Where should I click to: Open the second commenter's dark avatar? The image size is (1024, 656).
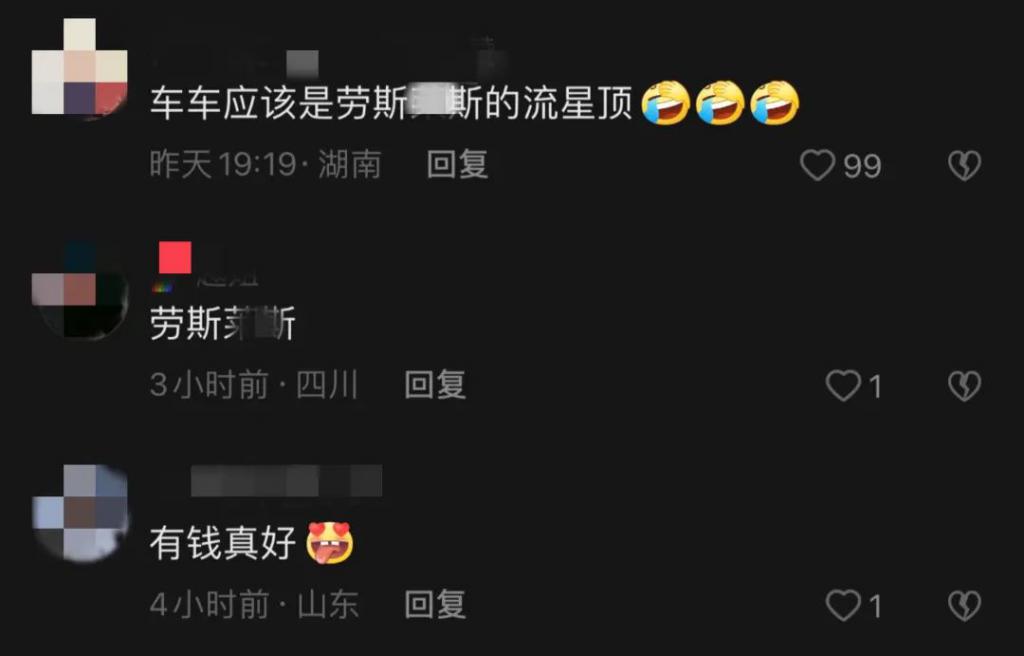[x=80, y=290]
